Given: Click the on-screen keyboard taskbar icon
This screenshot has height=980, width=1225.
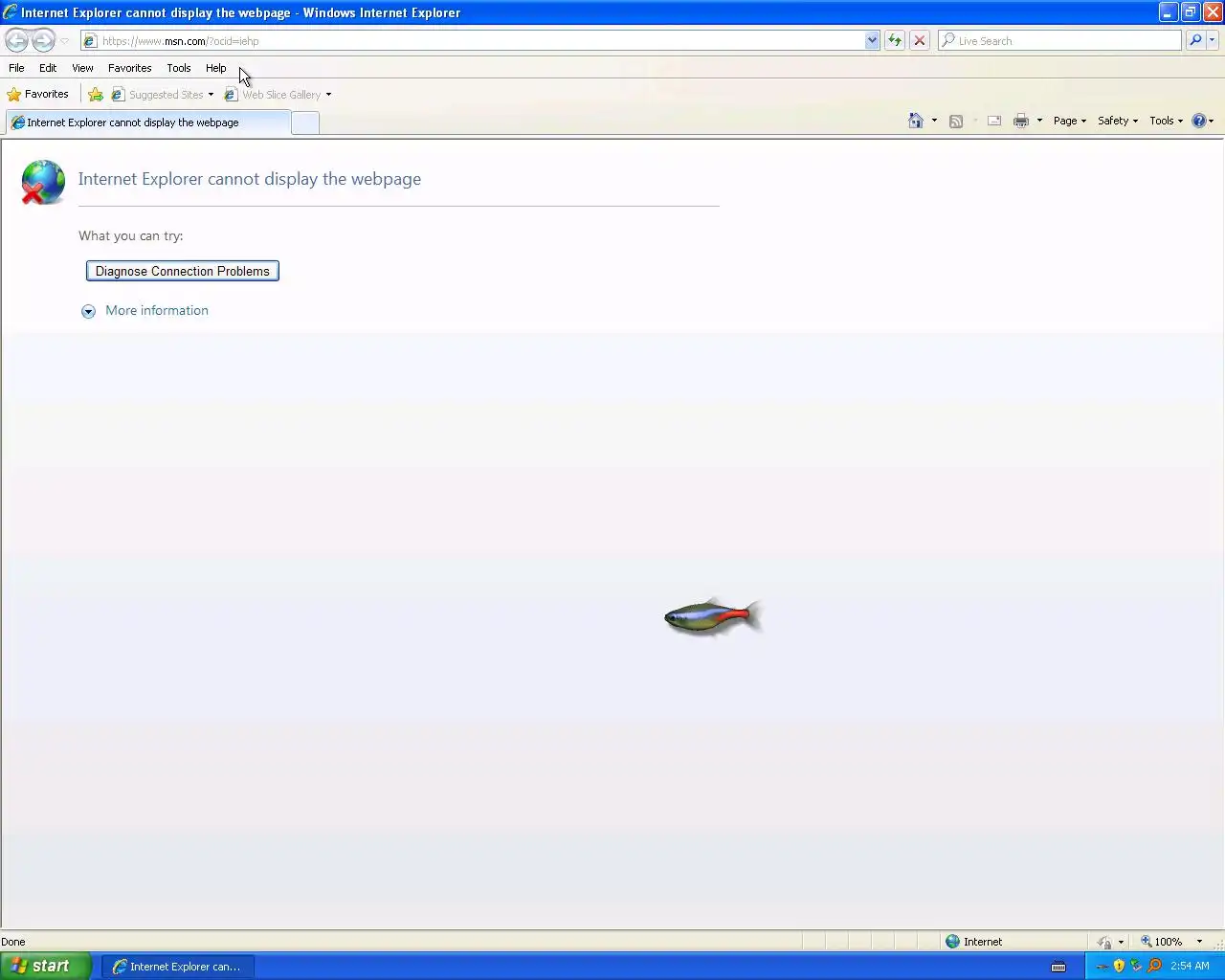Looking at the screenshot, I should [1058, 967].
